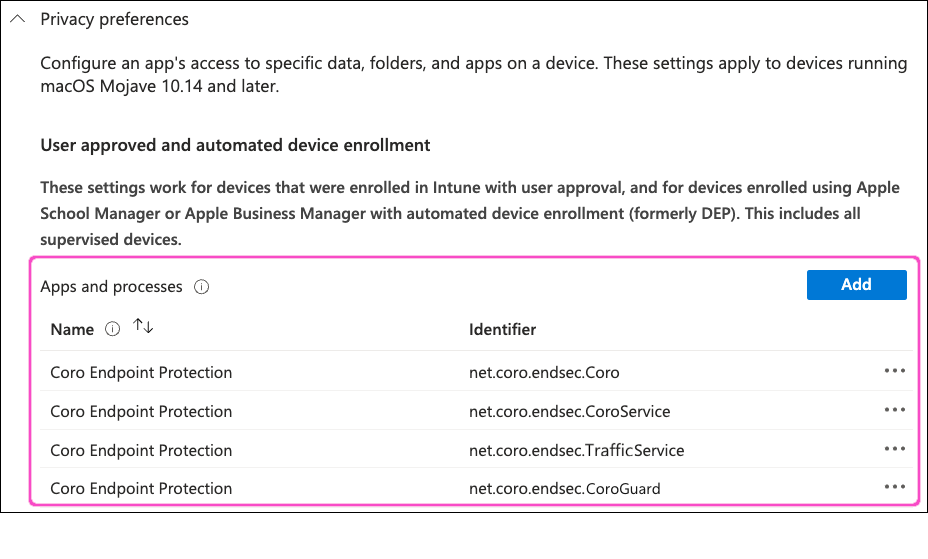Click the Identifier column header

click(x=502, y=329)
